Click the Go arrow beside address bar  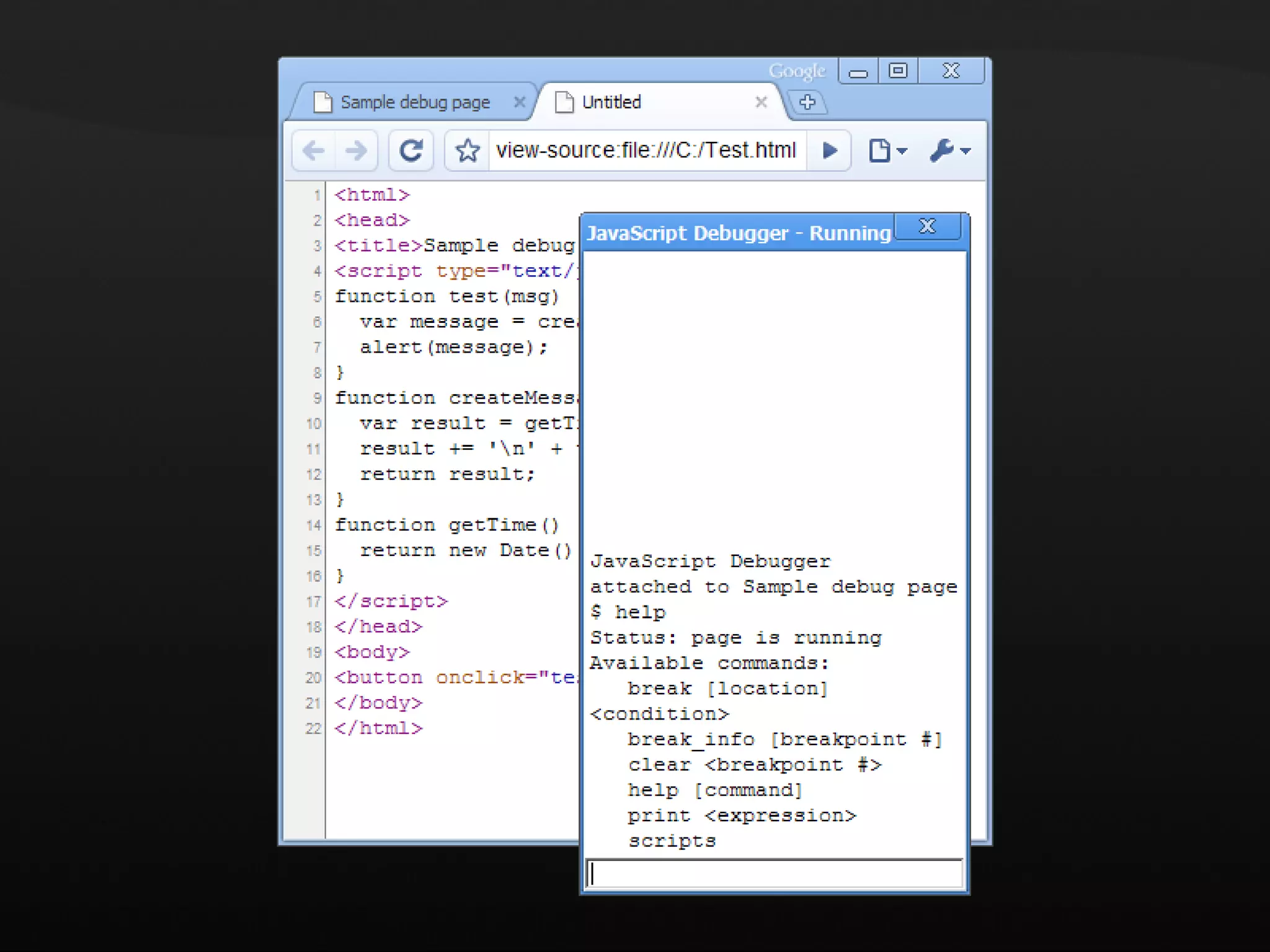click(x=830, y=151)
